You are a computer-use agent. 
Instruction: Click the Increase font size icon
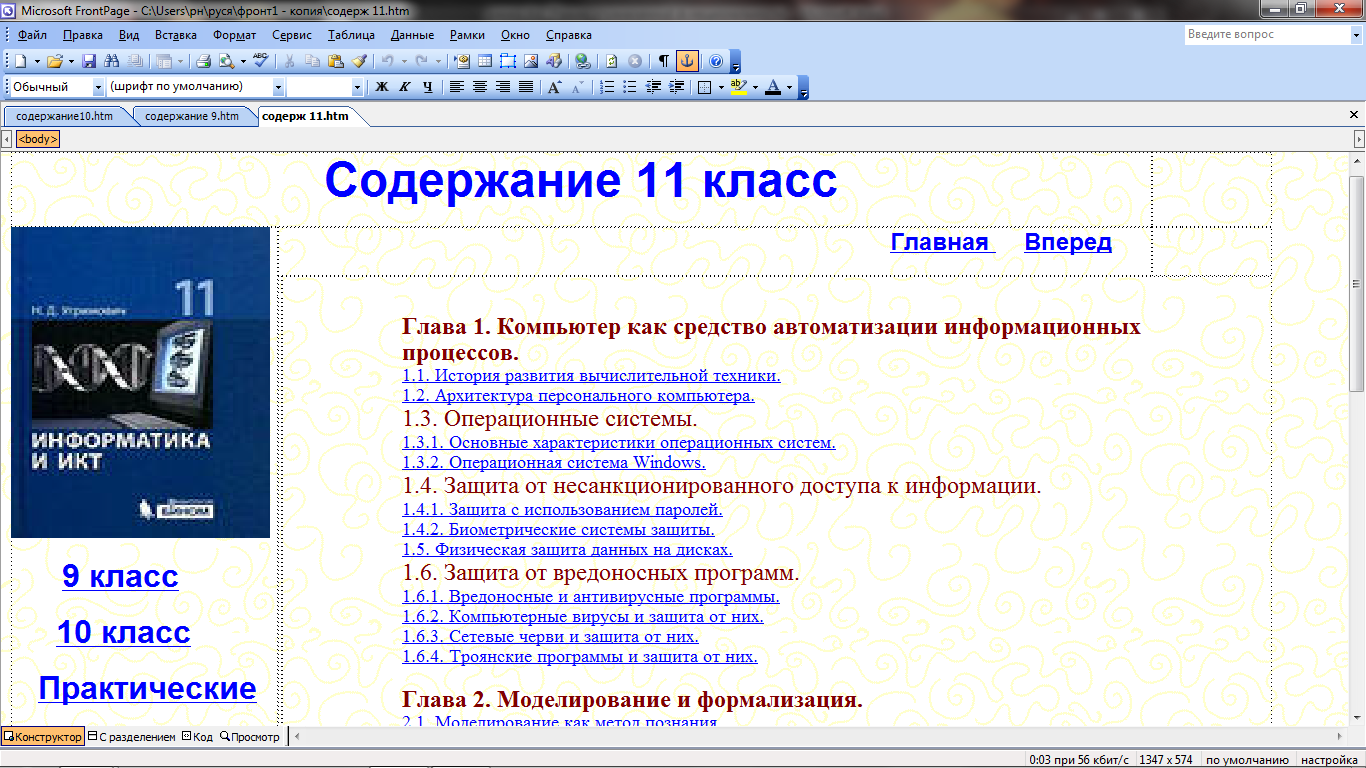[554, 87]
